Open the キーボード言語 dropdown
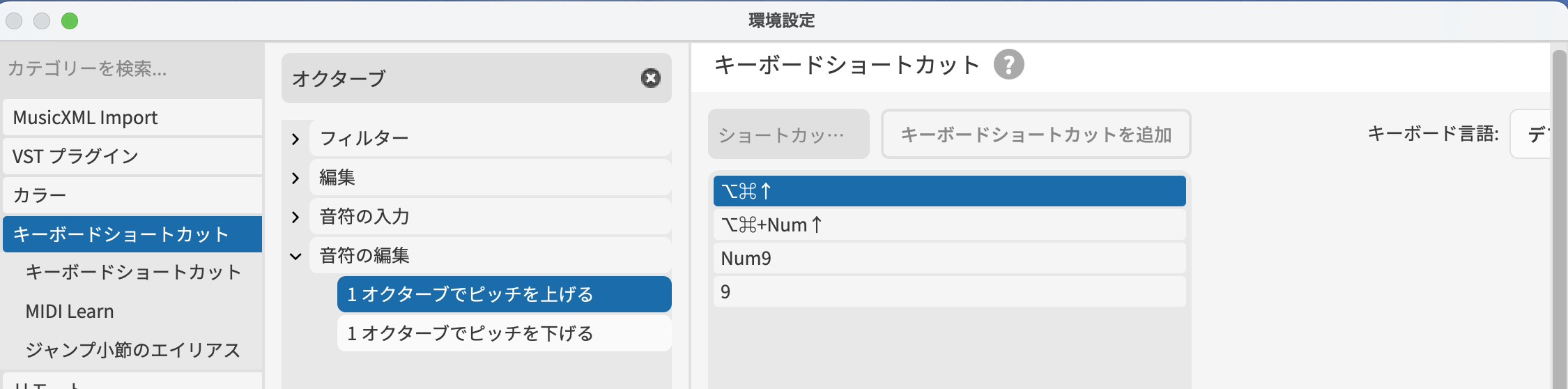Image resolution: width=1568 pixels, height=389 pixels. point(1530,134)
